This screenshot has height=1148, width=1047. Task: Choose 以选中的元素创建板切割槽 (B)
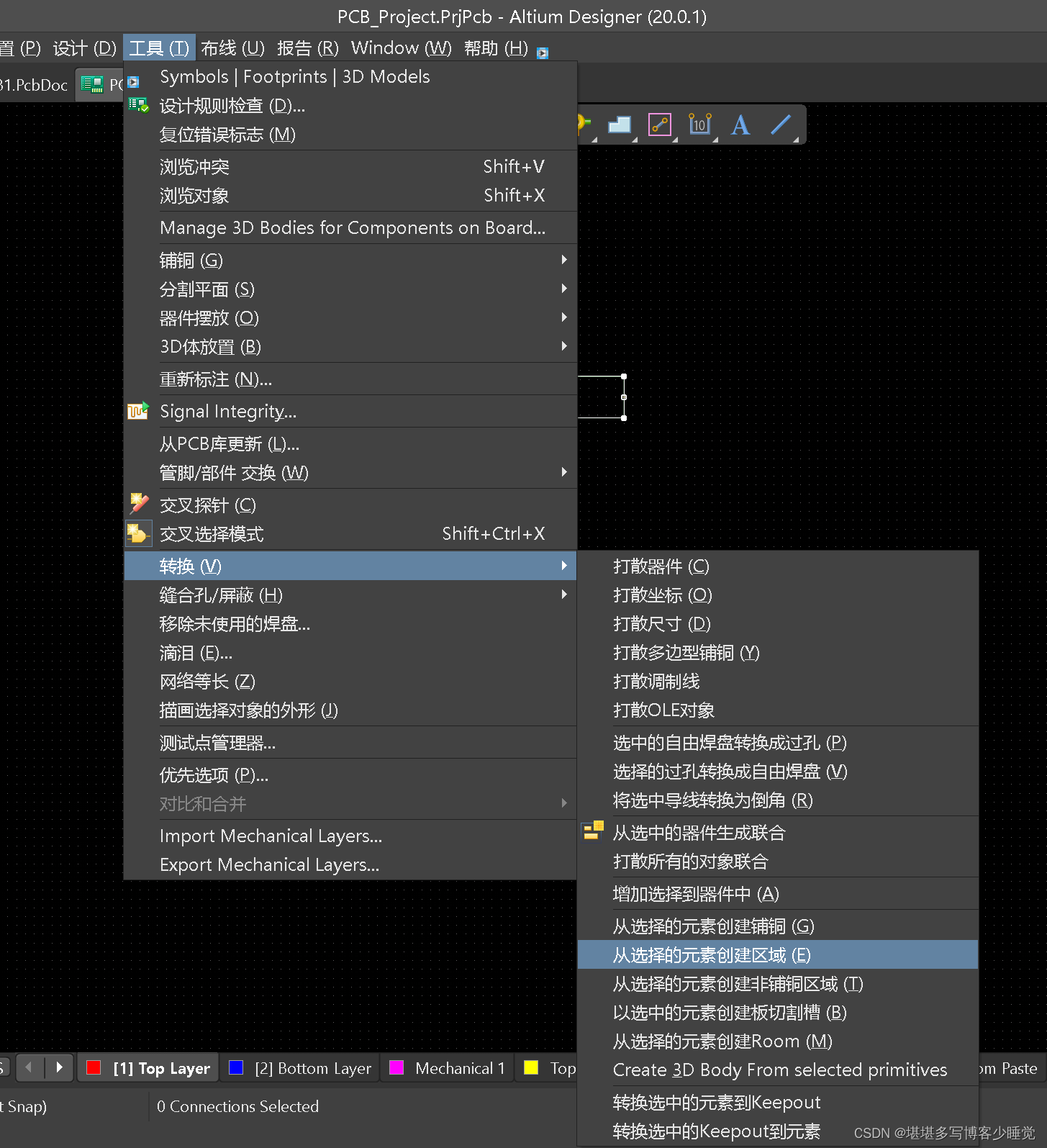[x=778, y=1012]
